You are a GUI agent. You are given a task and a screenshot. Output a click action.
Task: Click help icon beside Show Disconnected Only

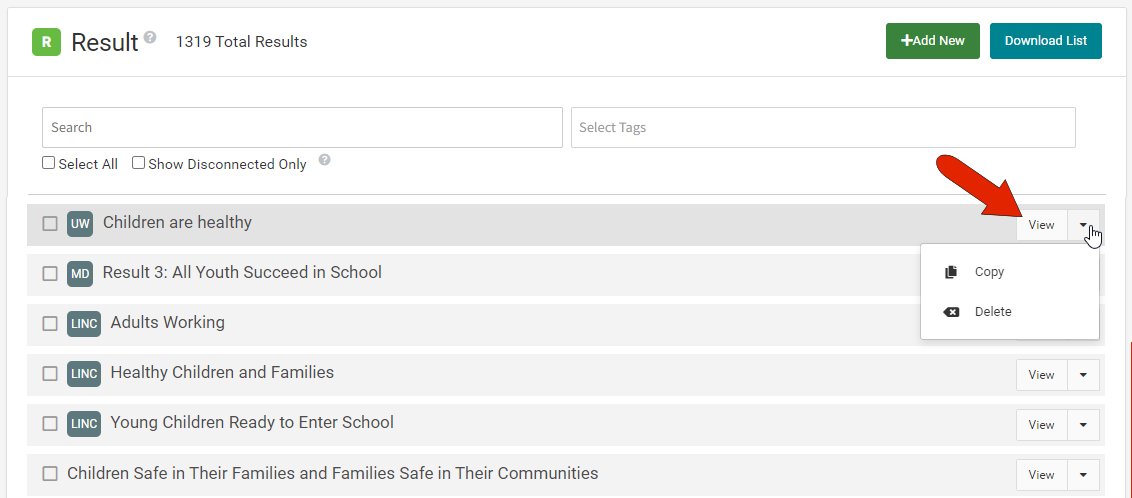point(325,160)
